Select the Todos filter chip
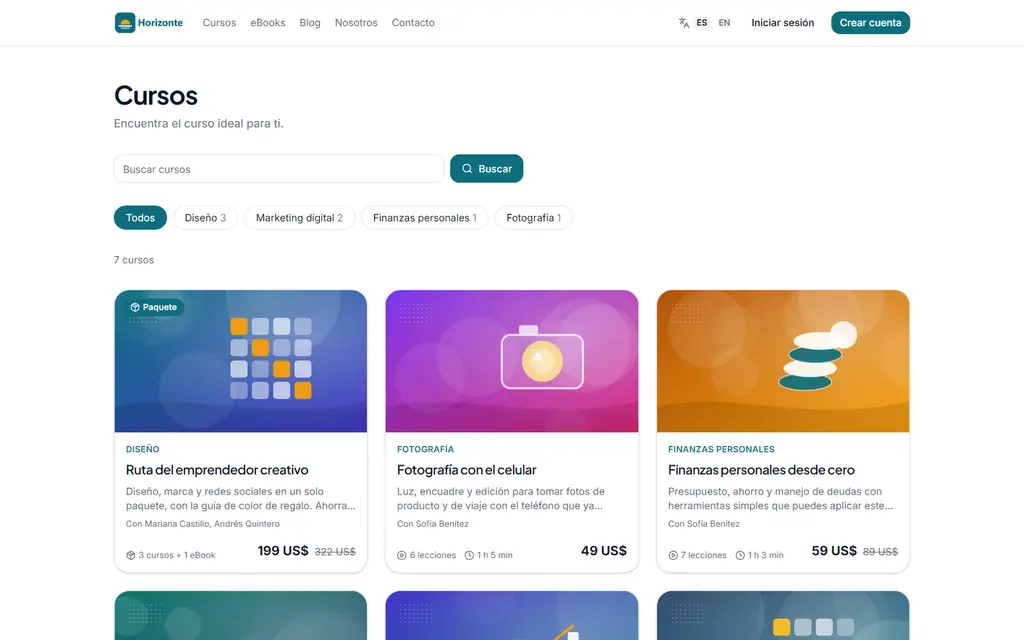 140,217
